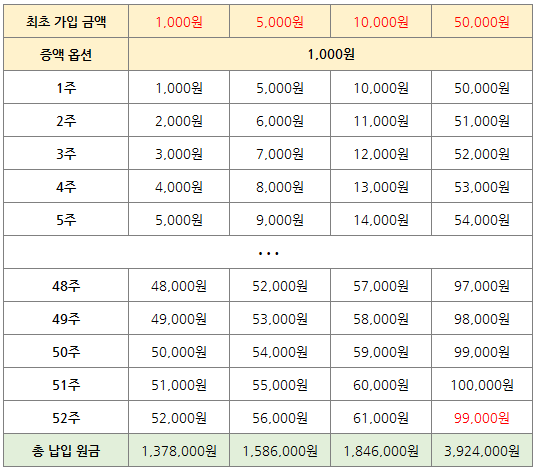Click 100,000원 in the 51주 row
Screen dimensions: 535x469
tap(482, 384)
